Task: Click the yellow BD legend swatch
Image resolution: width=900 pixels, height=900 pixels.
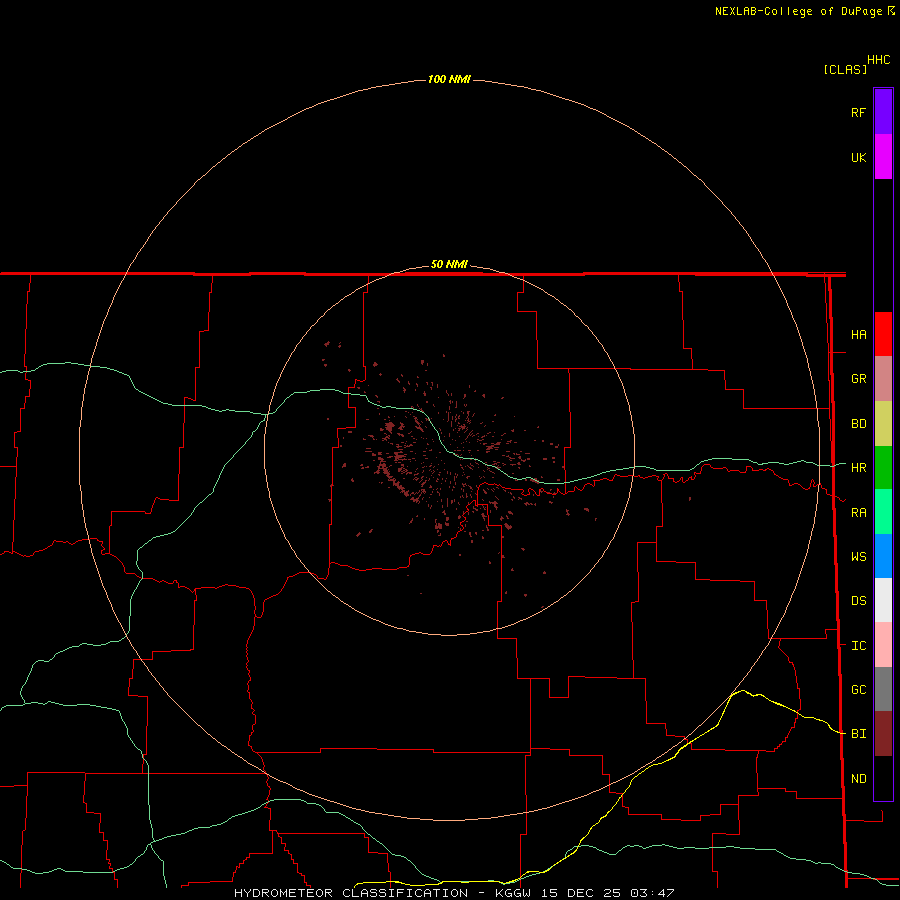Action: (x=883, y=424)
